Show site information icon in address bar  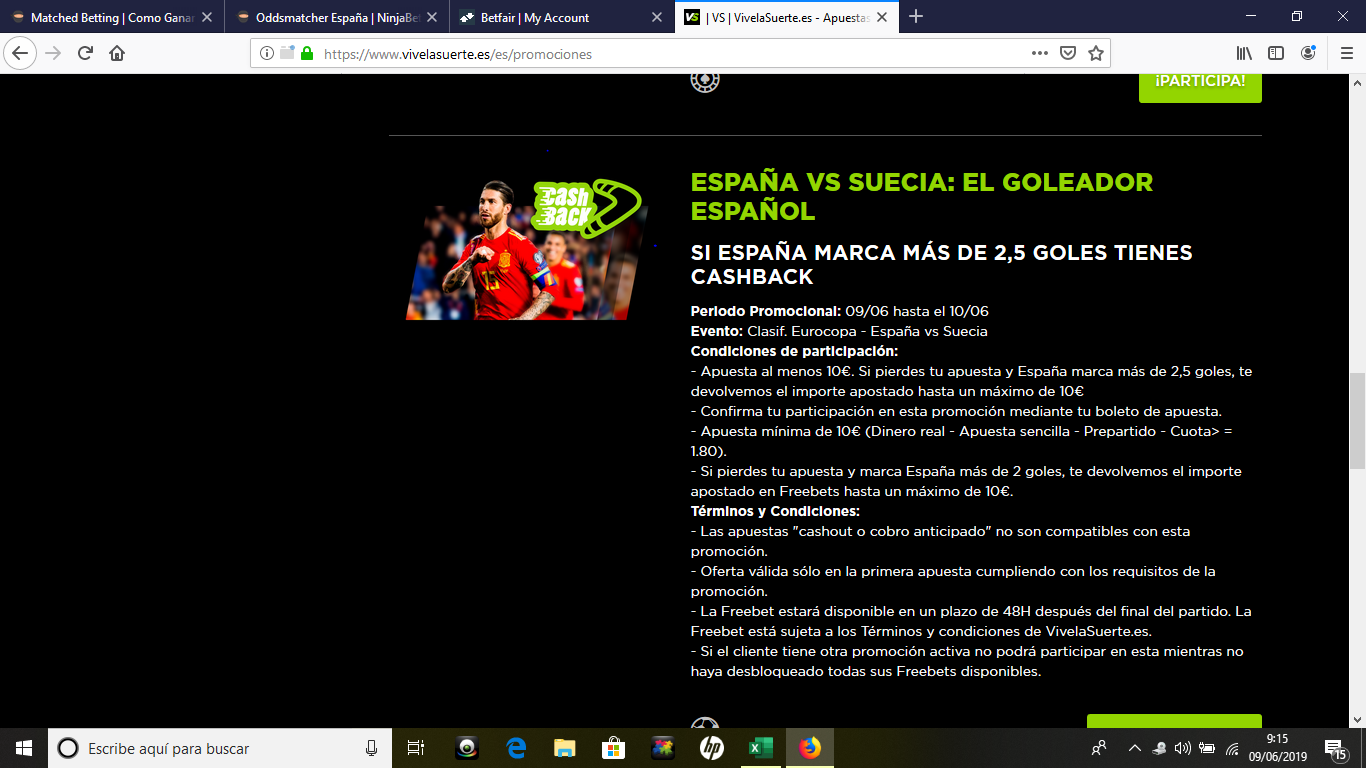(x=267, y=54)
